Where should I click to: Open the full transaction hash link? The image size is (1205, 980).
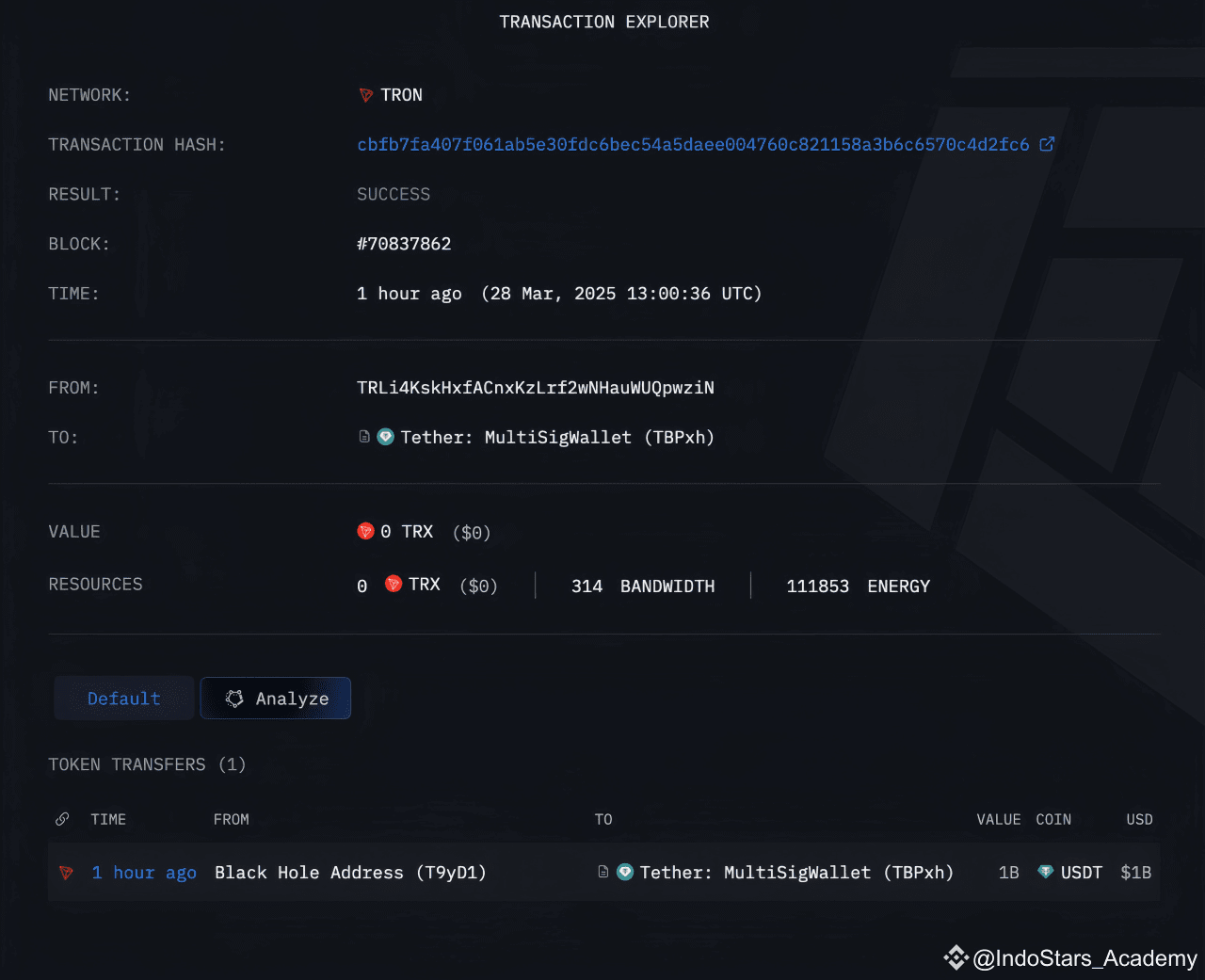[693, 144]
